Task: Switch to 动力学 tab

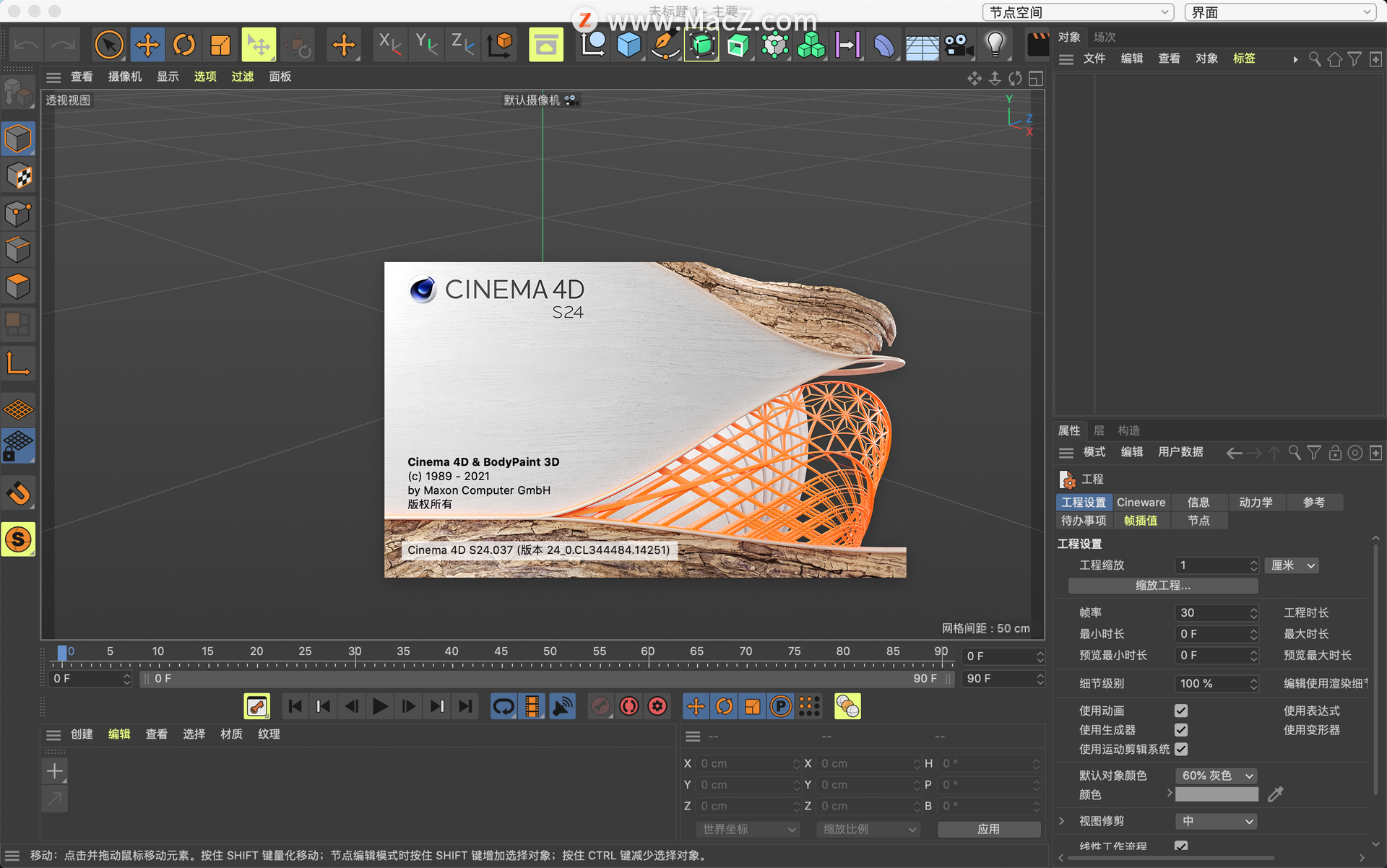Action: tap(1256, 503)
